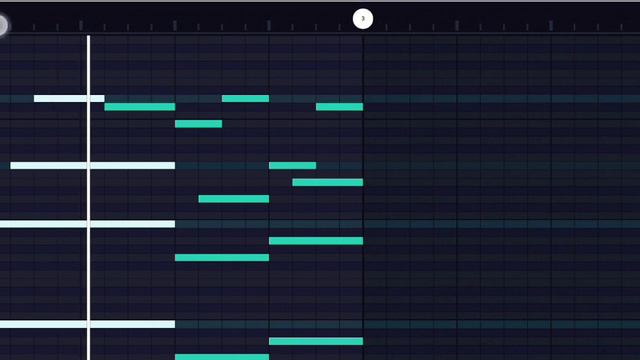The height and width of the screenshot is (360, 640).
Task: Select the green note two rows below the second white note
Action: 233,199
